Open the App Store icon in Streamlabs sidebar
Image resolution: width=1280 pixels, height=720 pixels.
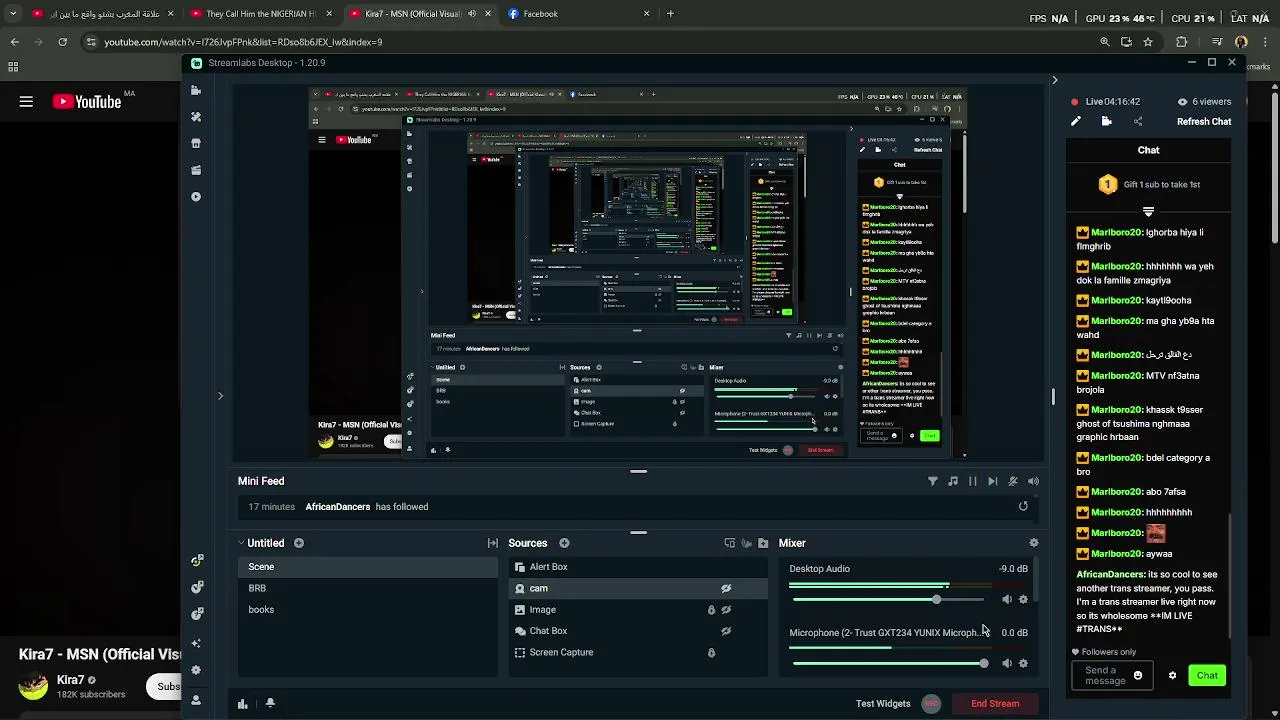(196, 143)
